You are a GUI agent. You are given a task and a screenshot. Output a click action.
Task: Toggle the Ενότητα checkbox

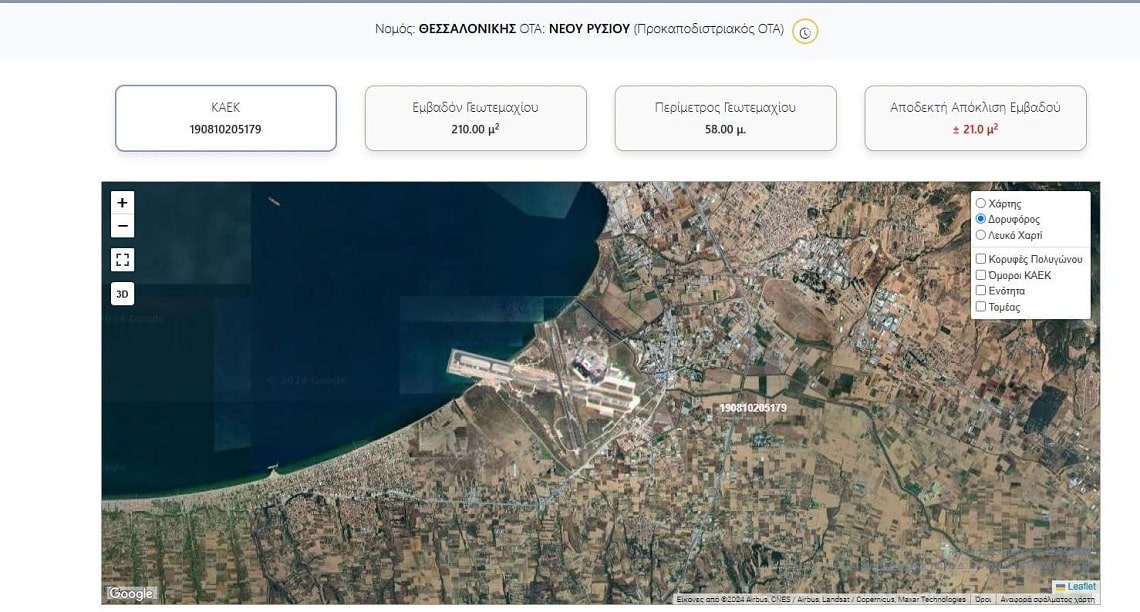pyautogui.click(x=981, y=291)
